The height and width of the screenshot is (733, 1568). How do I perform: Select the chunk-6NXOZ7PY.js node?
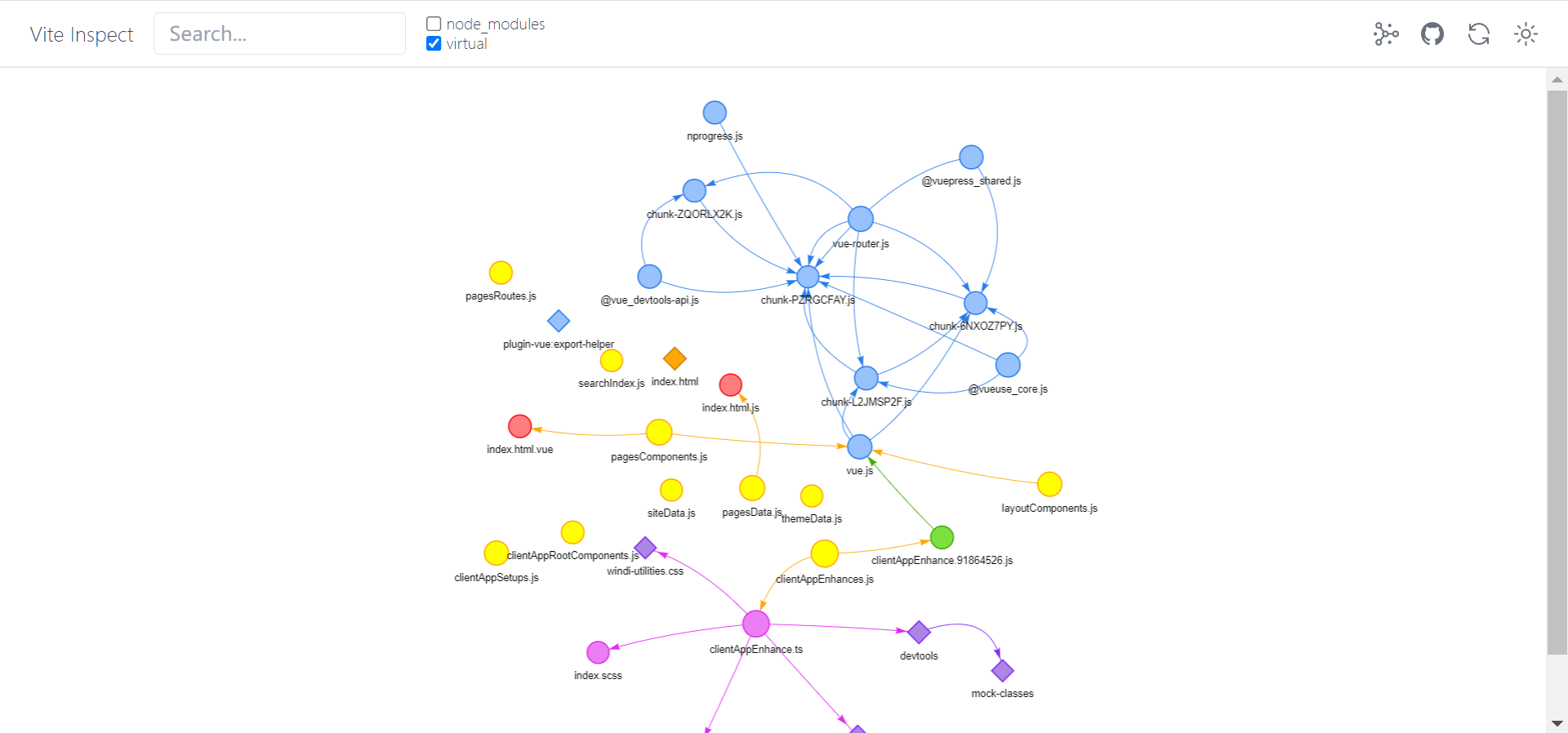tap(976, 303)
